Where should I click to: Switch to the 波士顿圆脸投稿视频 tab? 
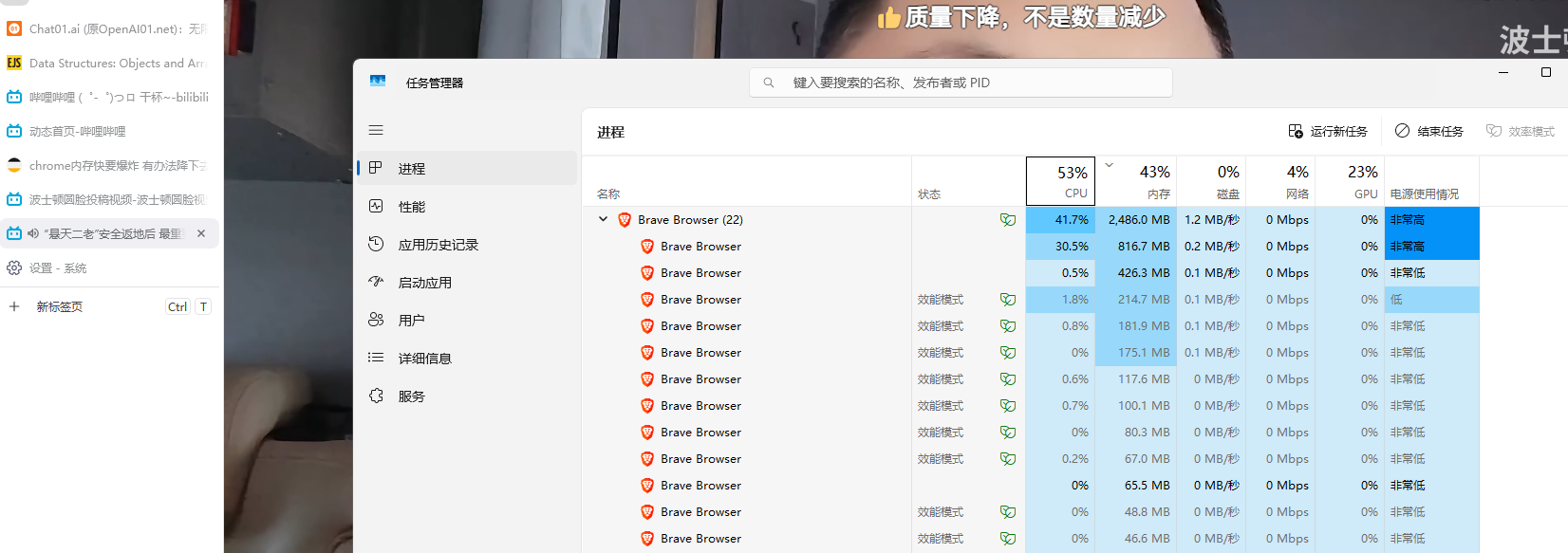tap(110, 199)
